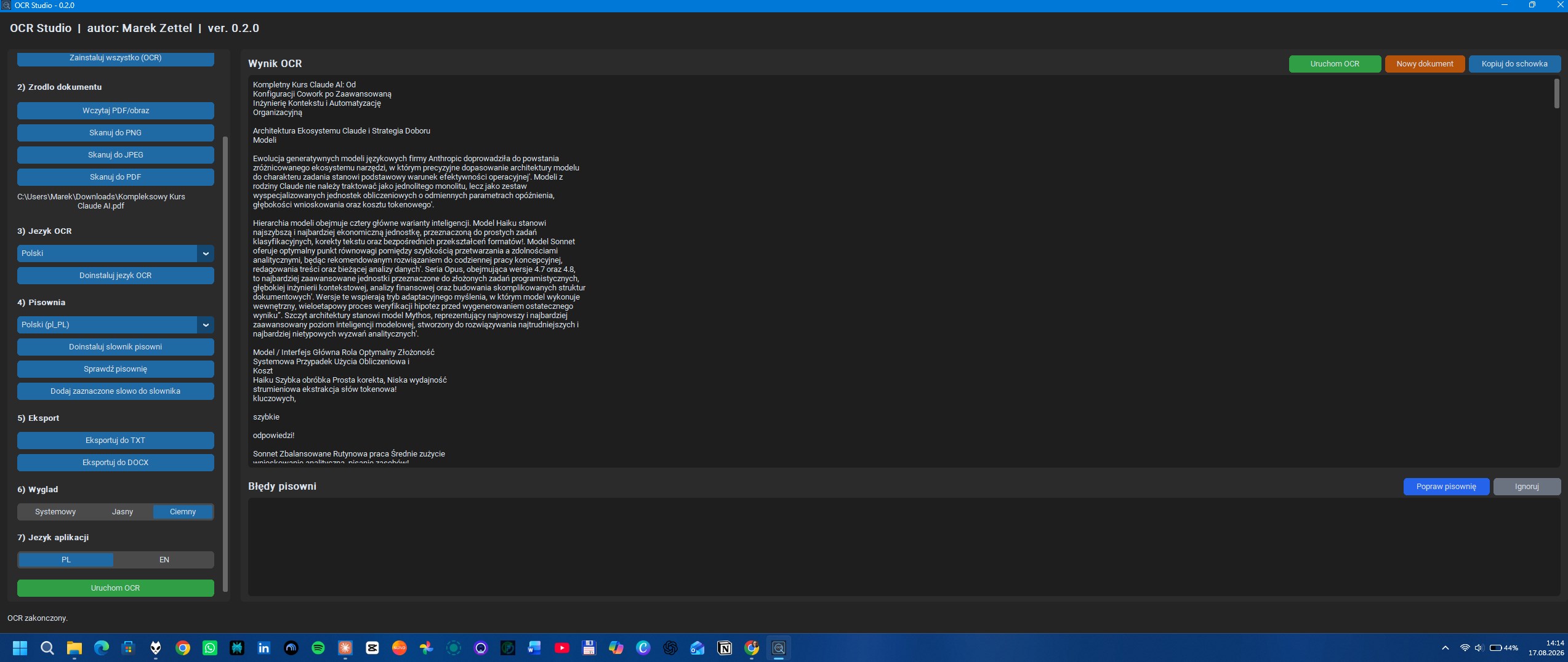Screen dimensions: 1568x662
Task: Open Microsoft Word from the taskbar
Action: click(534, 648)
